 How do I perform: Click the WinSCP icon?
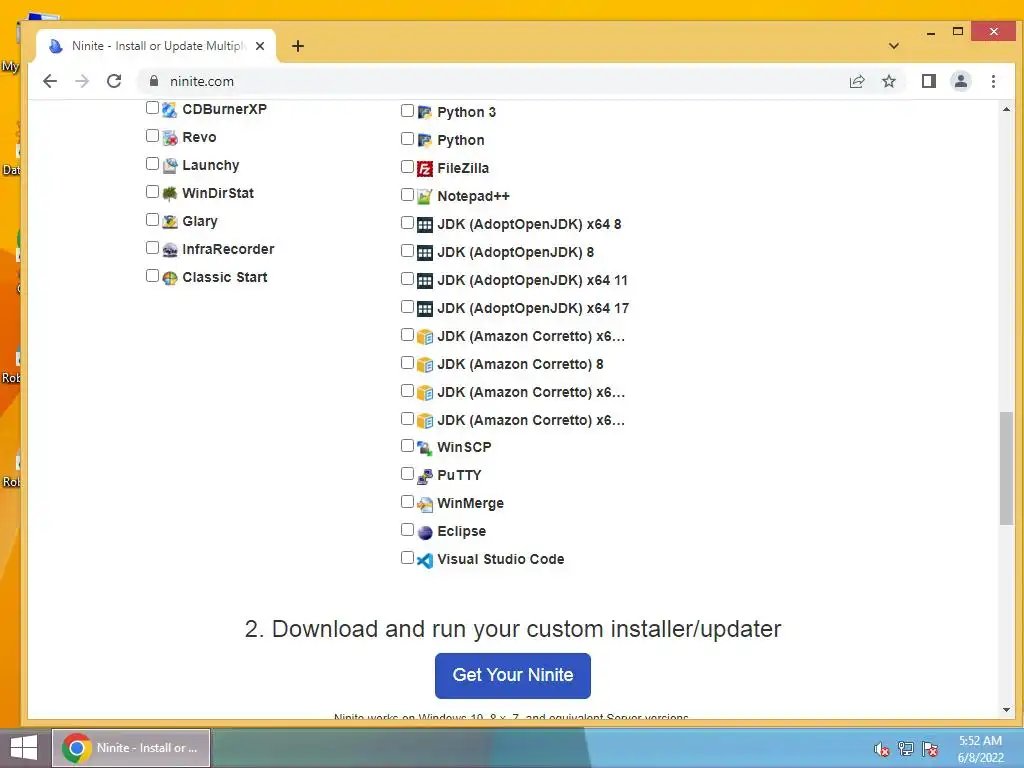[424, 448]
